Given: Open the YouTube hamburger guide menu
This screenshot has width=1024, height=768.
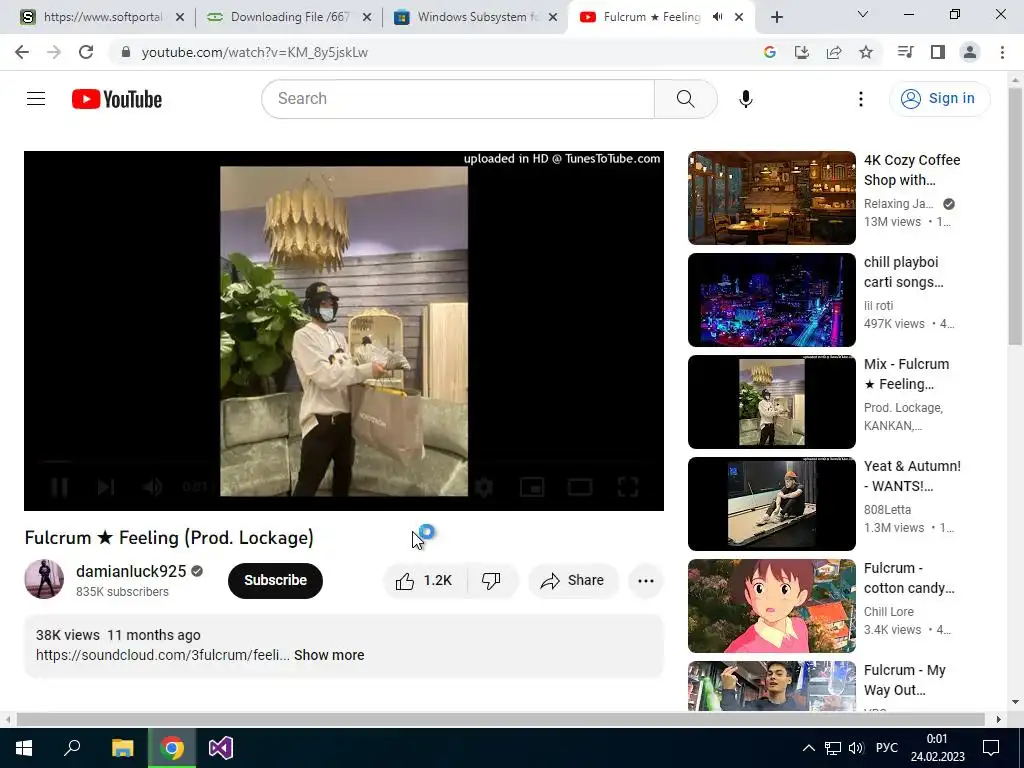Looking at the screenshot, I should (x=36, y=99).
